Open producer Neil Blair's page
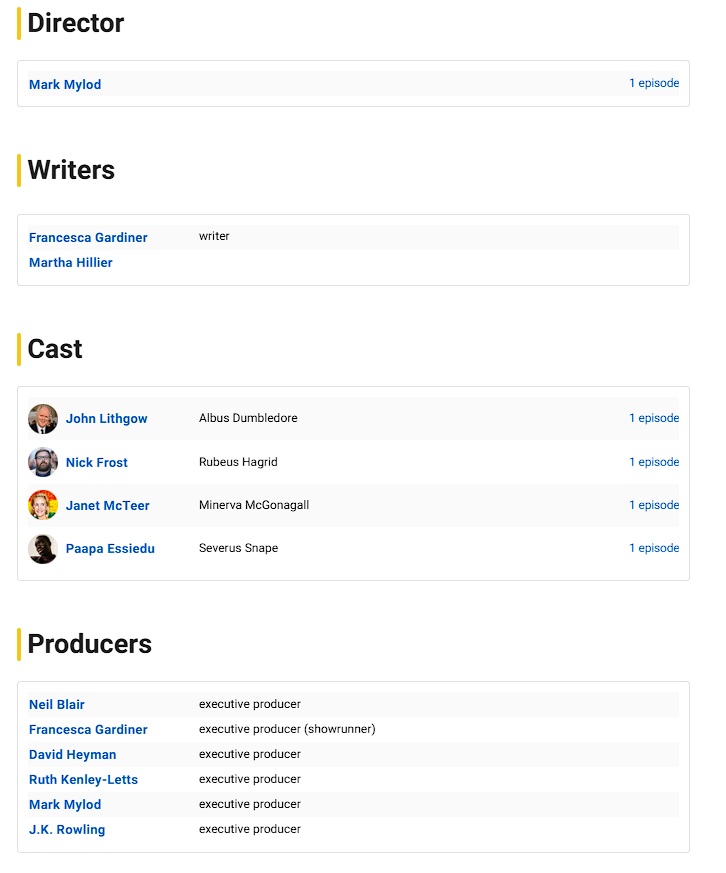This screenshot has height=873, width=726. point(57,705)
